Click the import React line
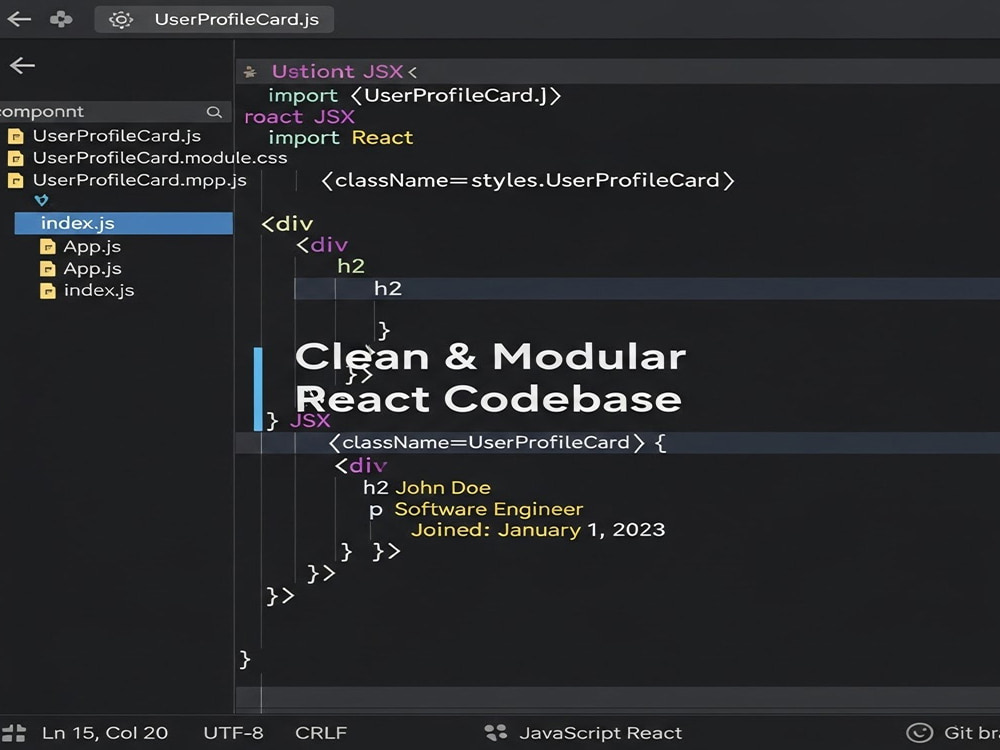The width and height of the screenshot is (1000, 750). pyautogui.click(x=341, y=138)
